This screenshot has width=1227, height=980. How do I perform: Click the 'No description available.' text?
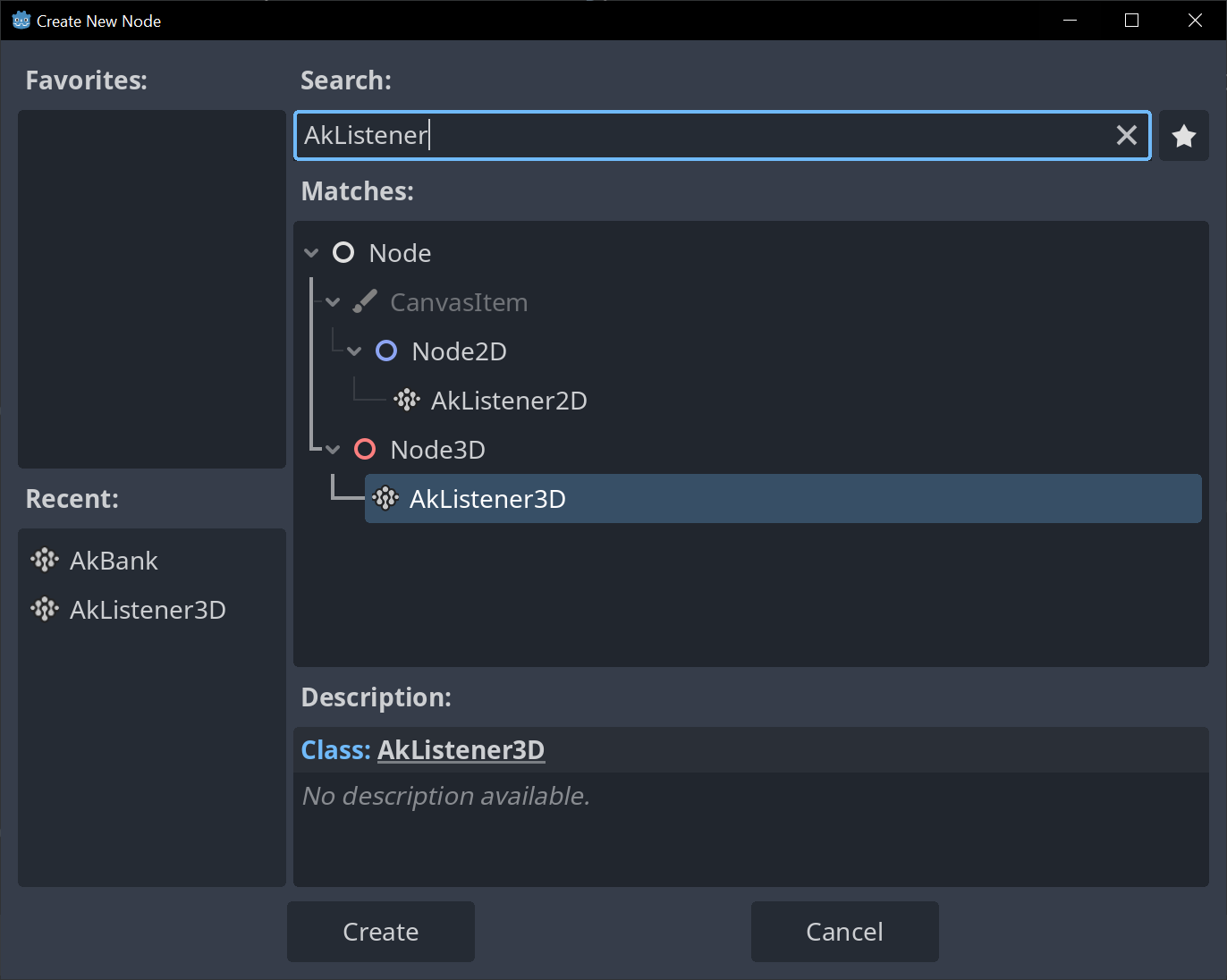[x=446, y=796]
